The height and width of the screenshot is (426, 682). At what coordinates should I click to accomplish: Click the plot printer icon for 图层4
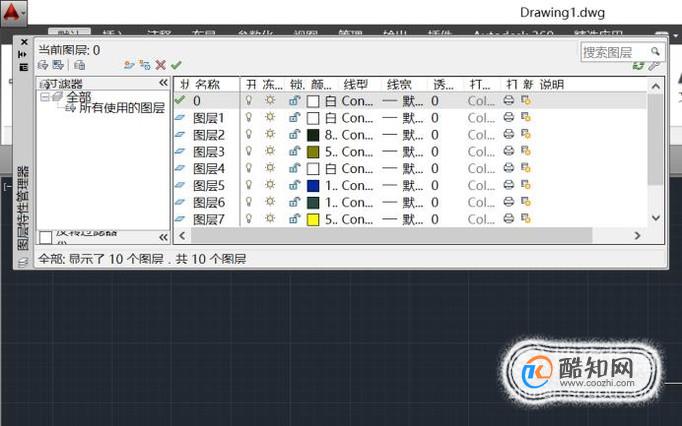508,168
